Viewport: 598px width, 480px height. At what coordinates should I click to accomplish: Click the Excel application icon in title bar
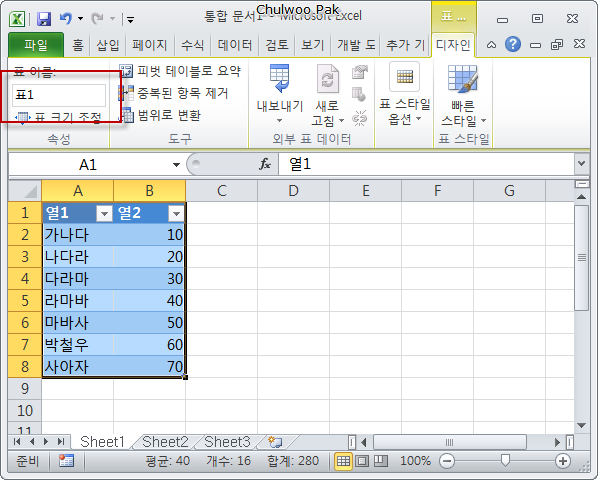(x=17, y=18)
